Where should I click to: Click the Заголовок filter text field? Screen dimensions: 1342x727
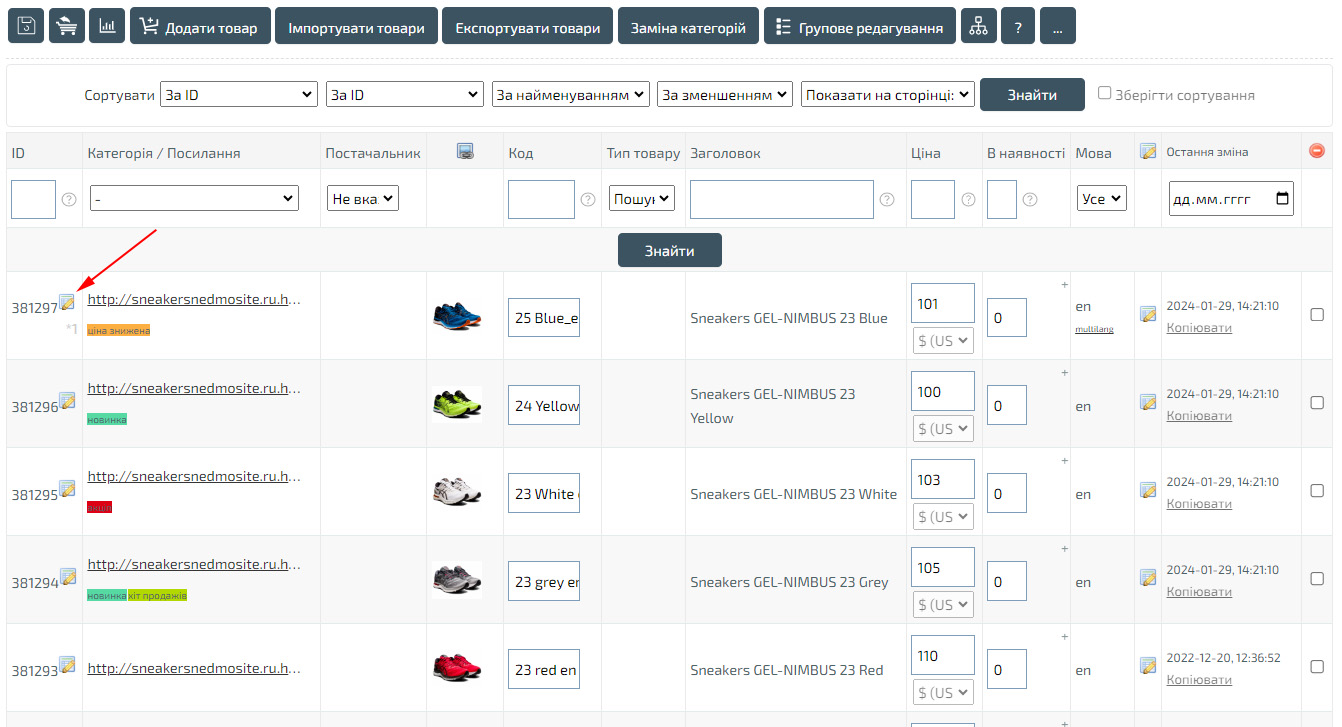pos(781,199)
